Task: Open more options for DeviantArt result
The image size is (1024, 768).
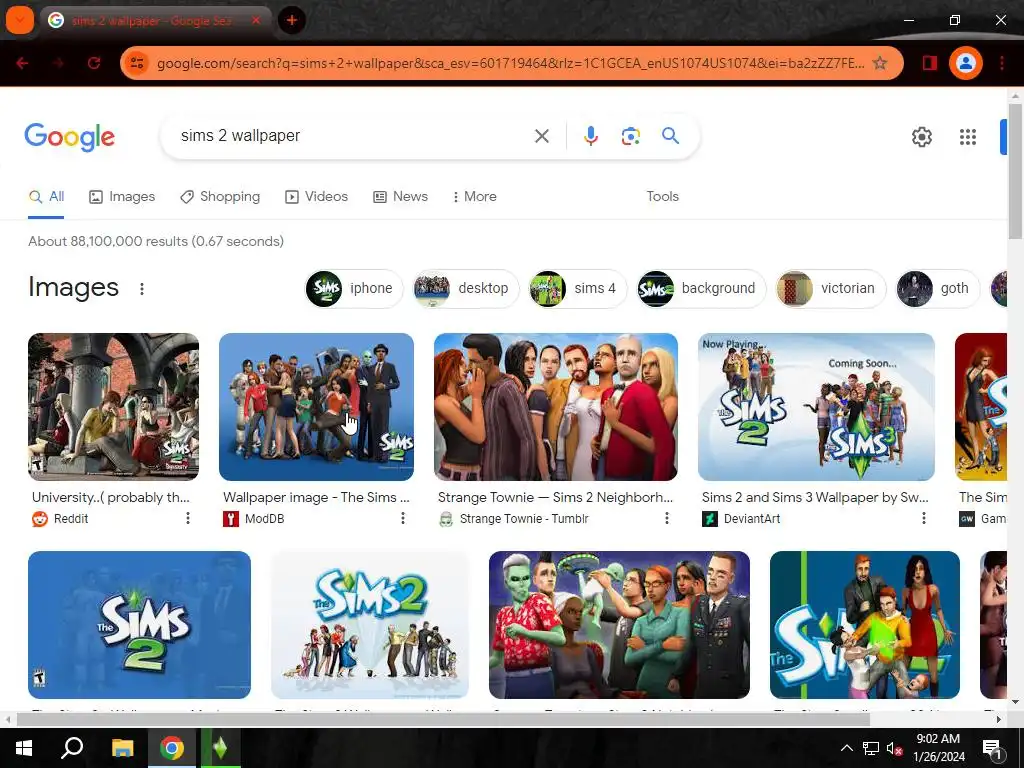Action: pyautogui.click(x=923, y=519)
